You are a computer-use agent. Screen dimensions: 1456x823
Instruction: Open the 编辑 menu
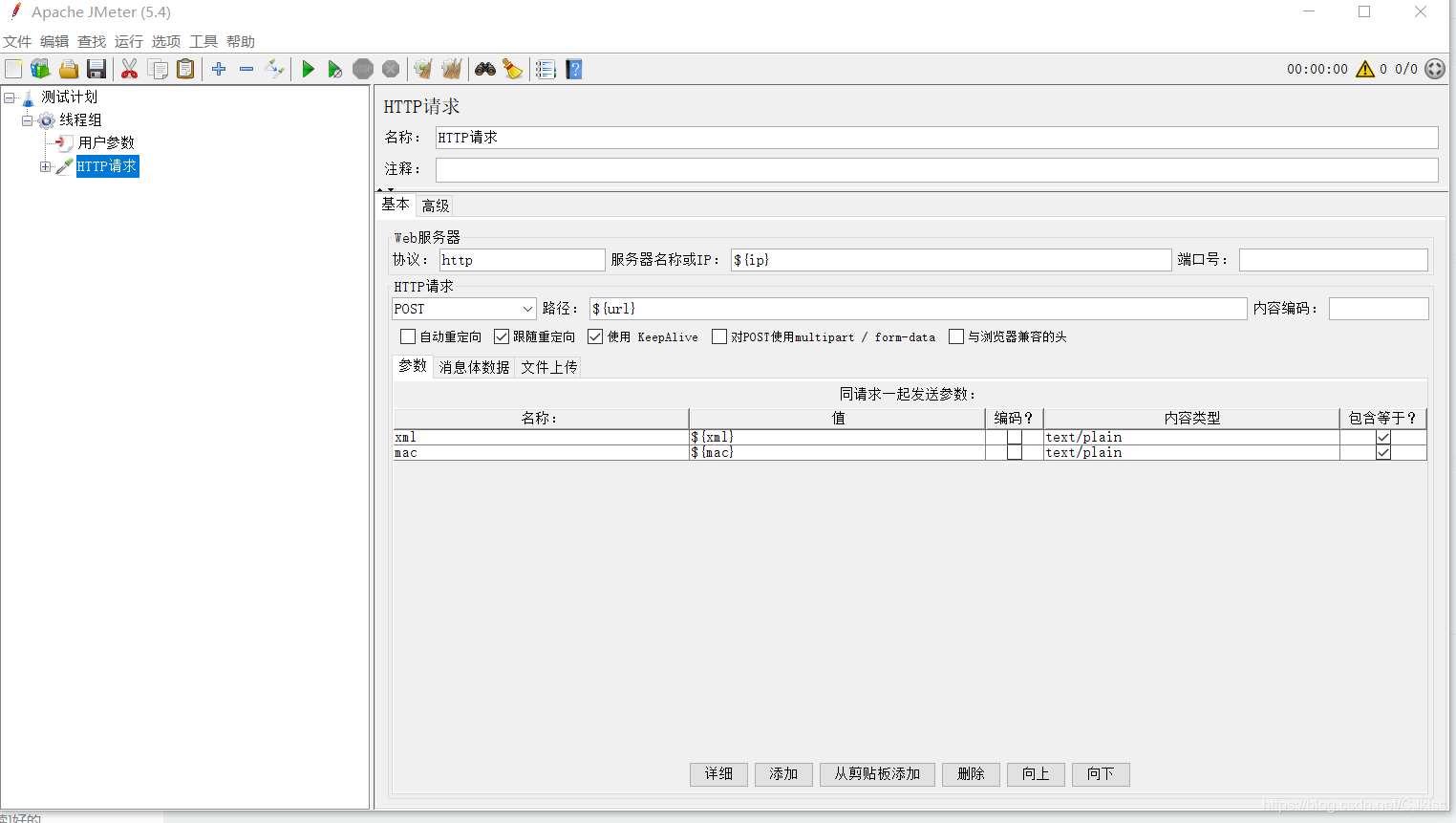coord(54,41)
